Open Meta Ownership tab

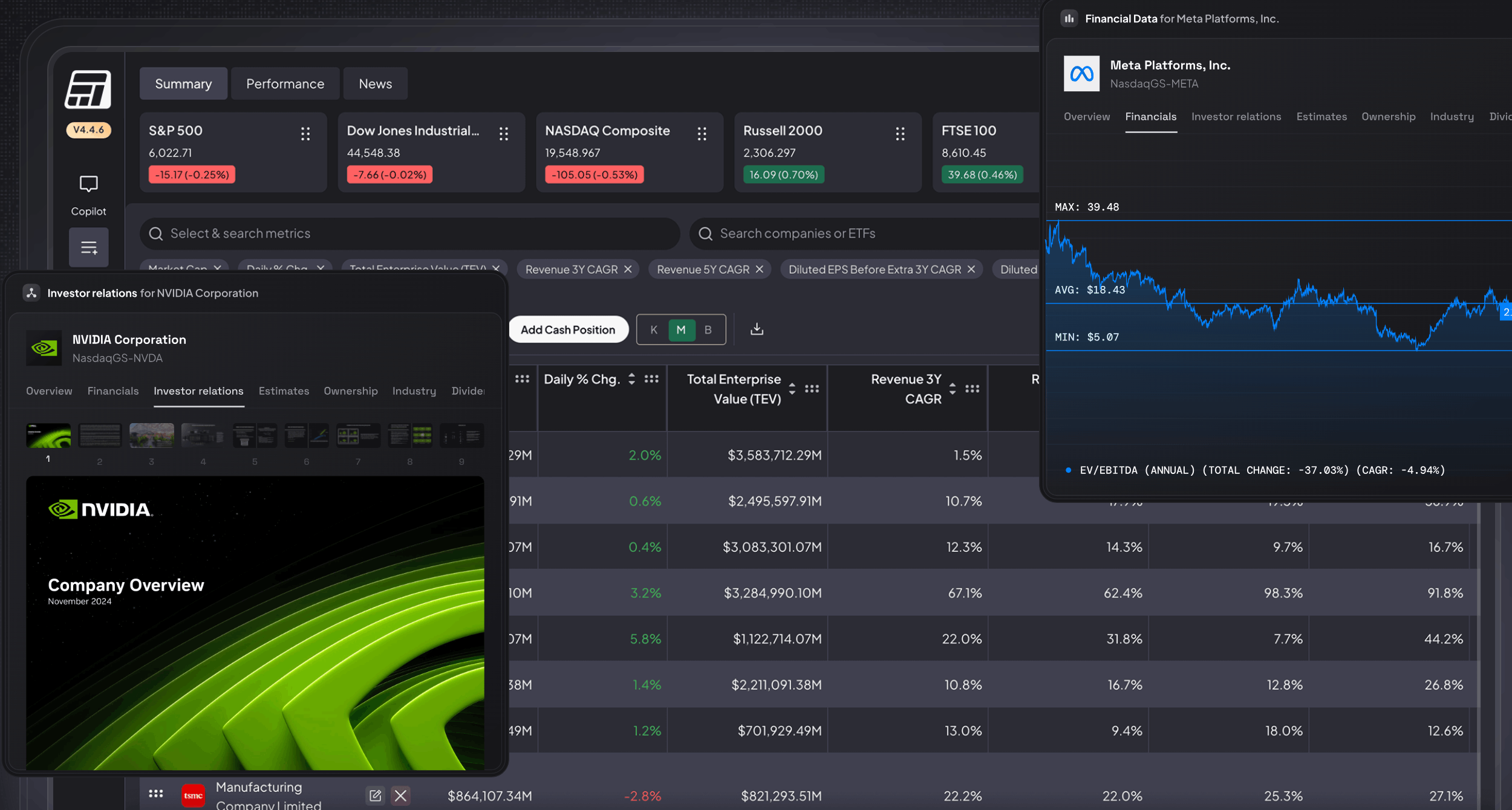click(x=1388, y=117)
